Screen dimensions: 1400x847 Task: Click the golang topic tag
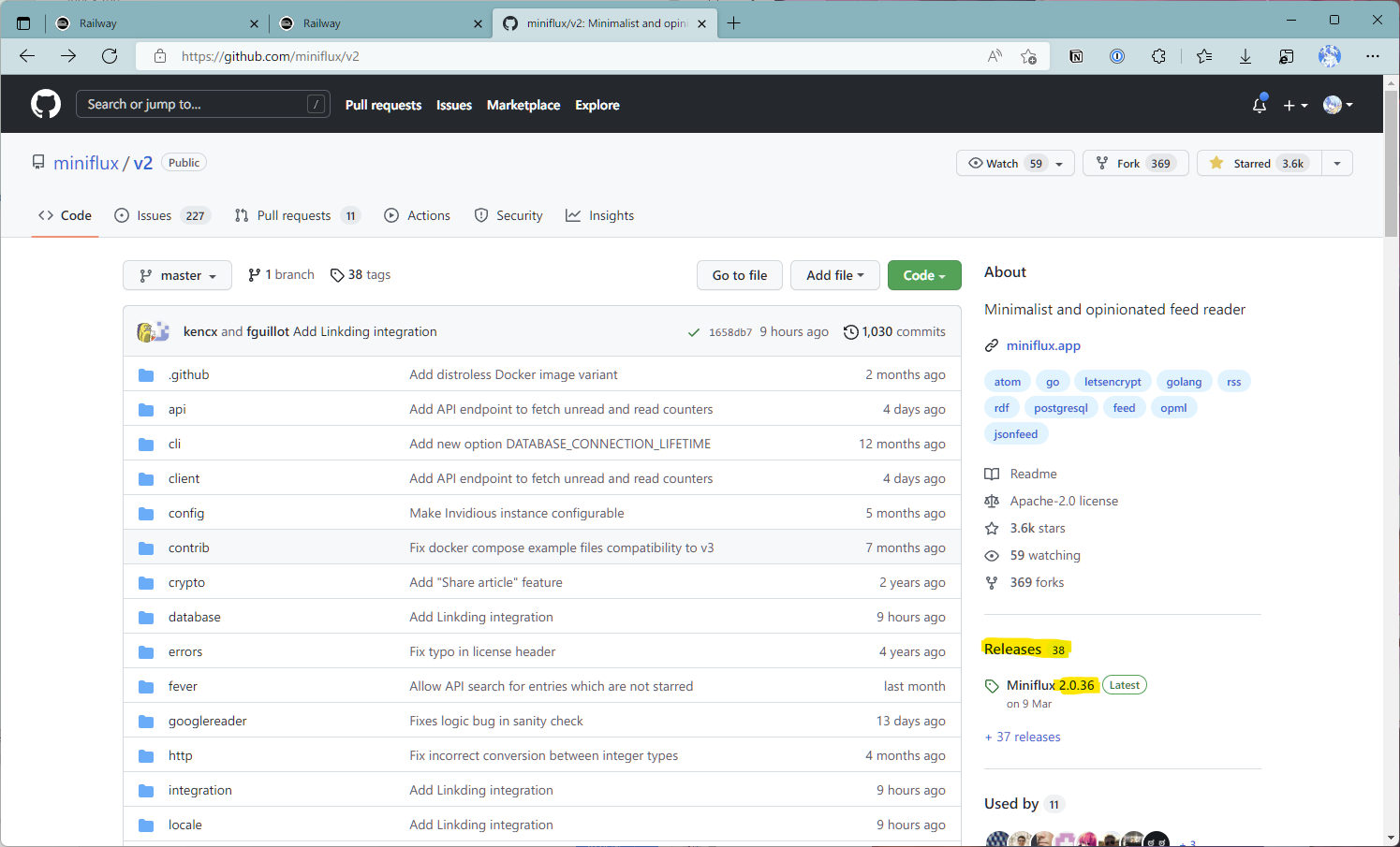point(1184,382)
